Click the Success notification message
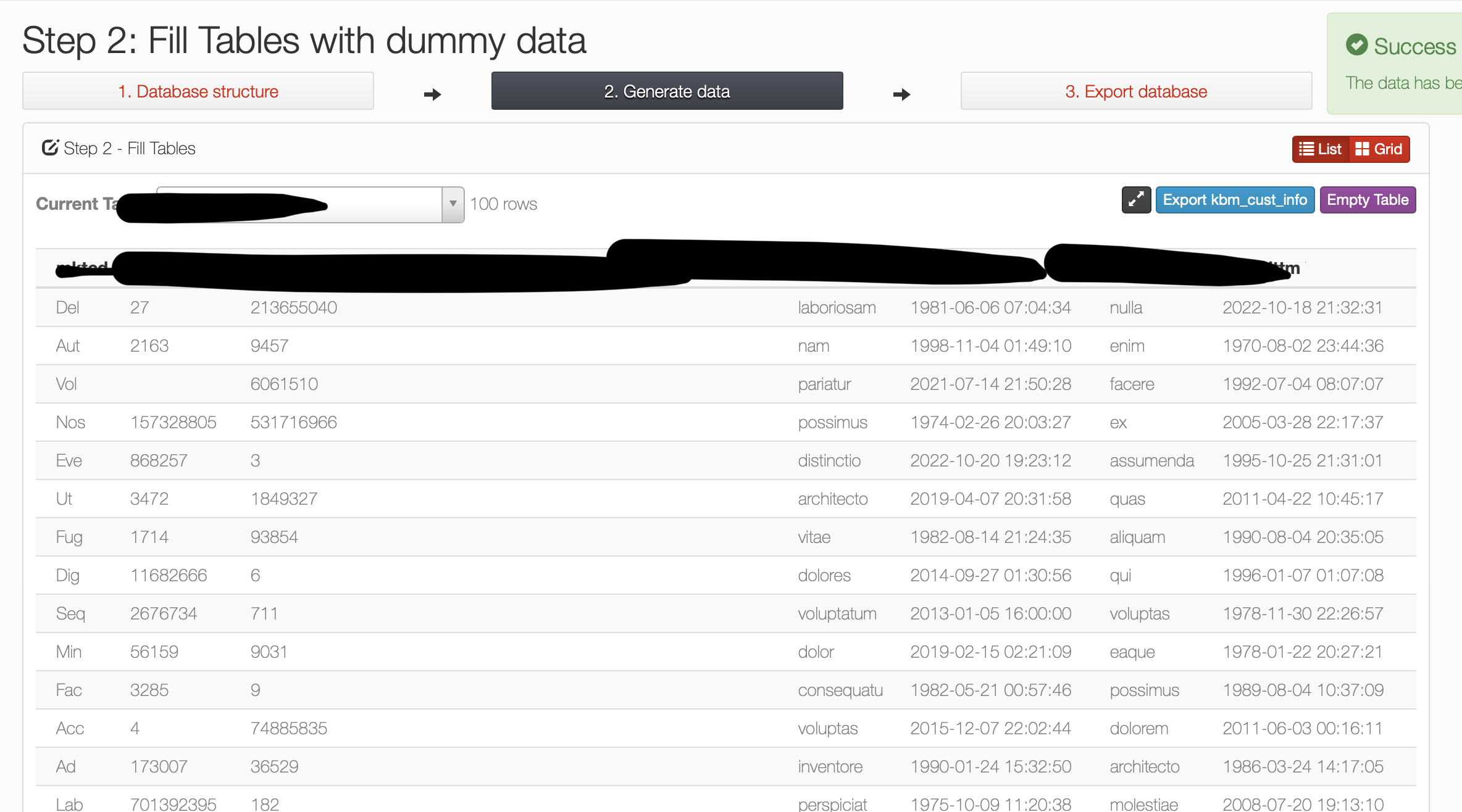Viewport: 1462px width, 812px height. coord(1403,83)
